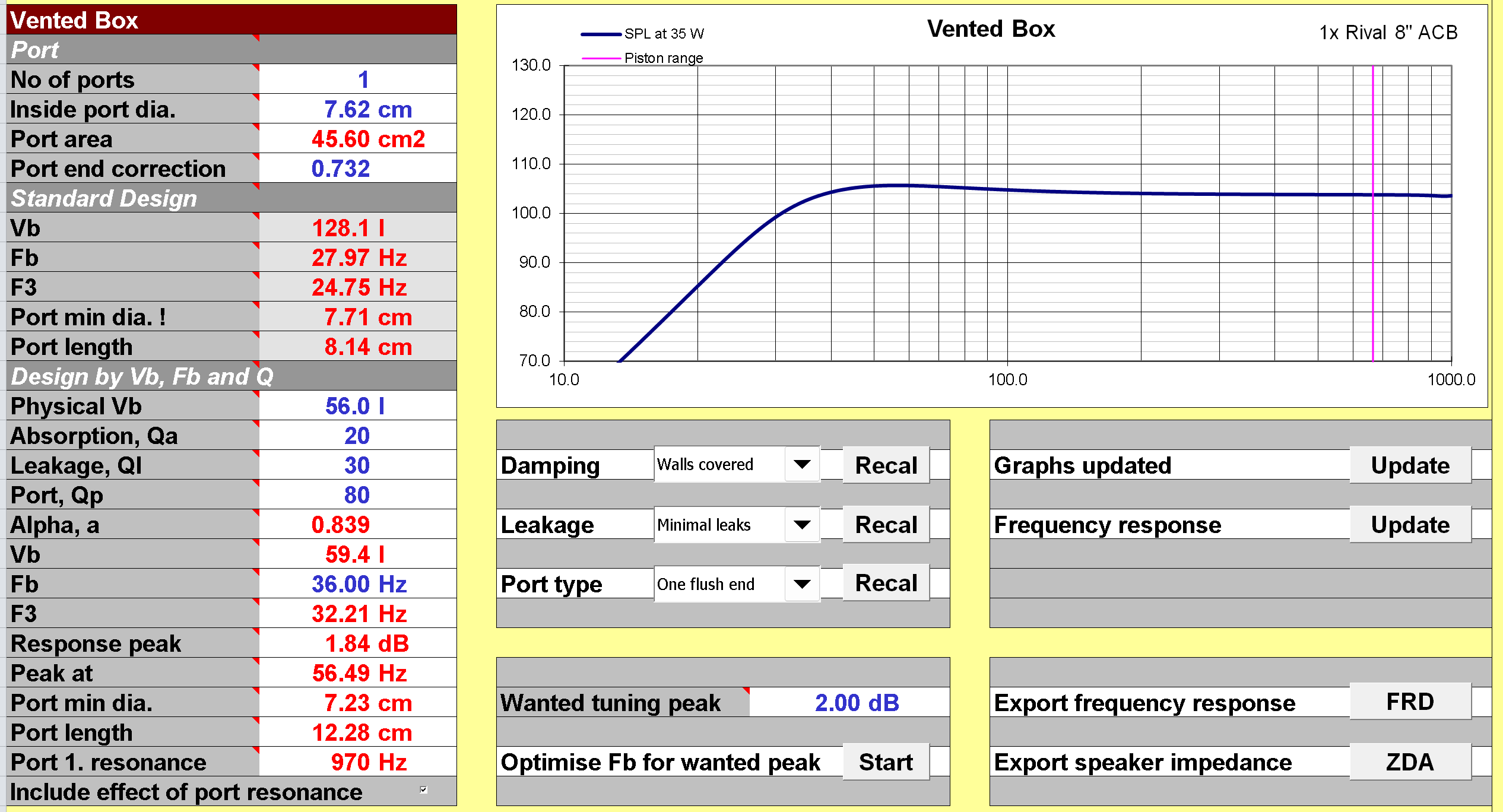
Task: Click the Inside port dia. value cell
Action: coord(358,109)
